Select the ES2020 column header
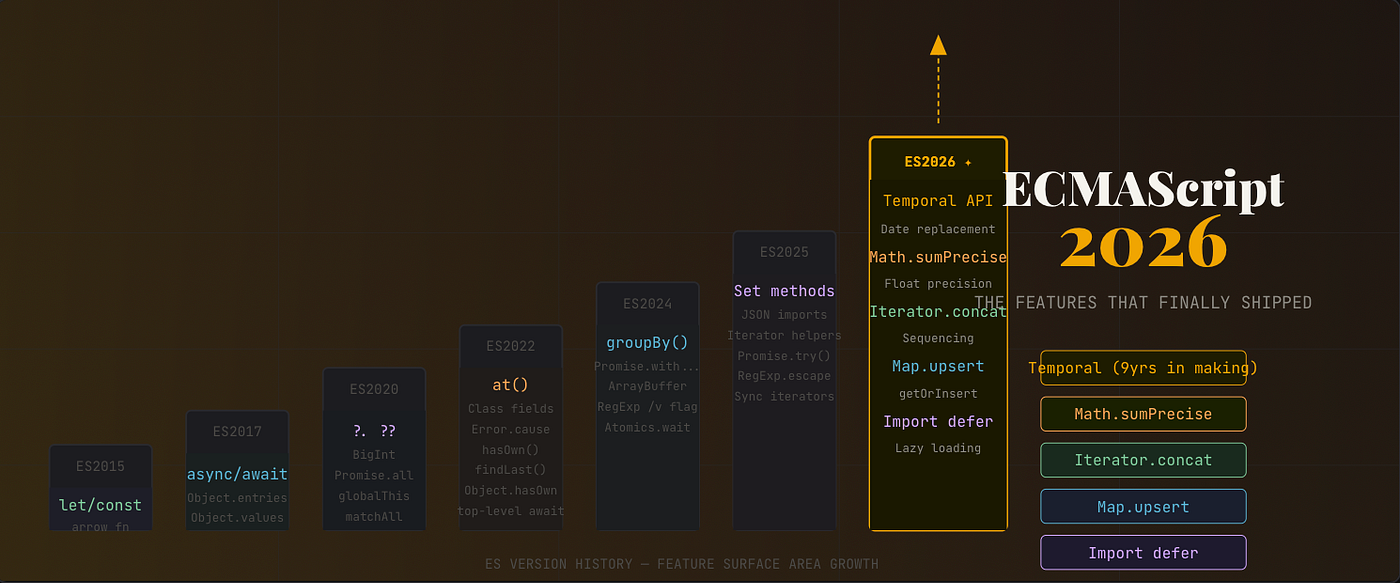1400x583 pixels. (374, 389)
